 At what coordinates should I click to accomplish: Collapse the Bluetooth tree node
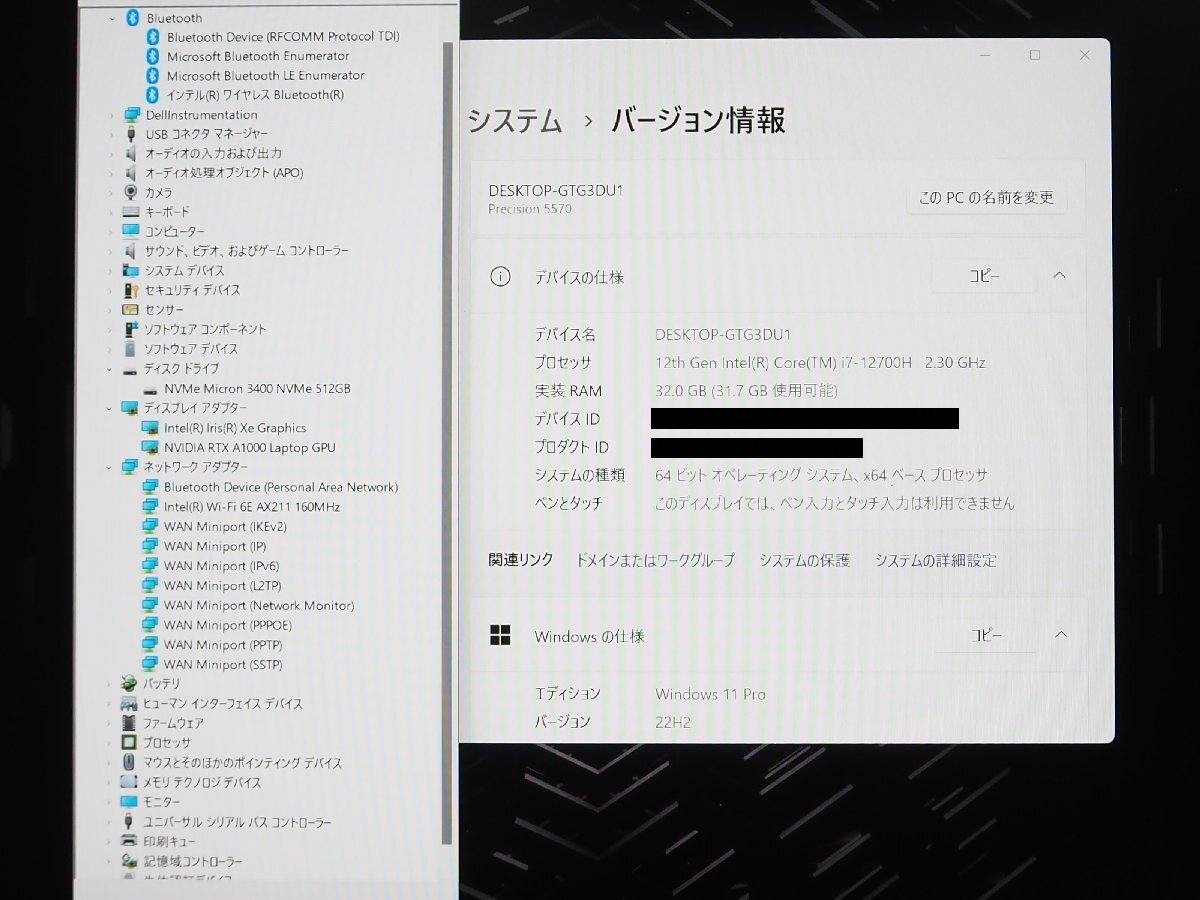112,18
